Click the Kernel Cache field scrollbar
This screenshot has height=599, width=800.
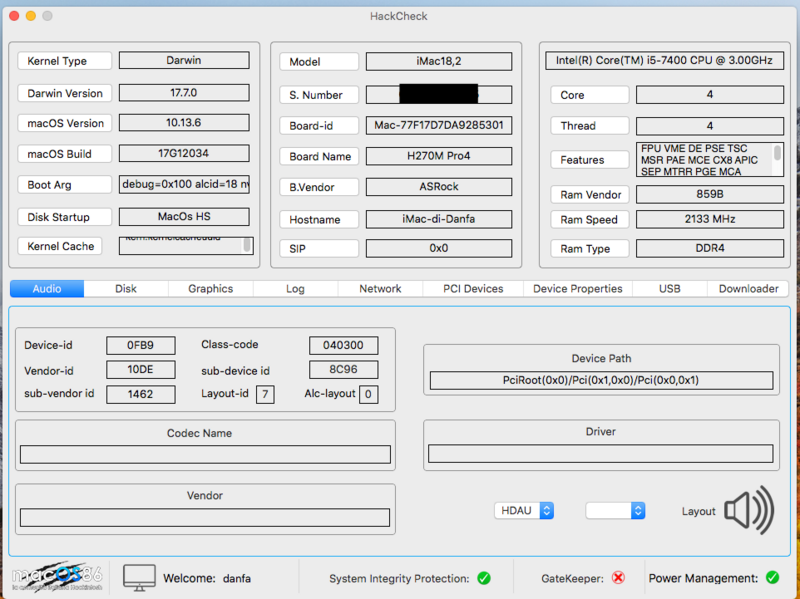(247, 246)
